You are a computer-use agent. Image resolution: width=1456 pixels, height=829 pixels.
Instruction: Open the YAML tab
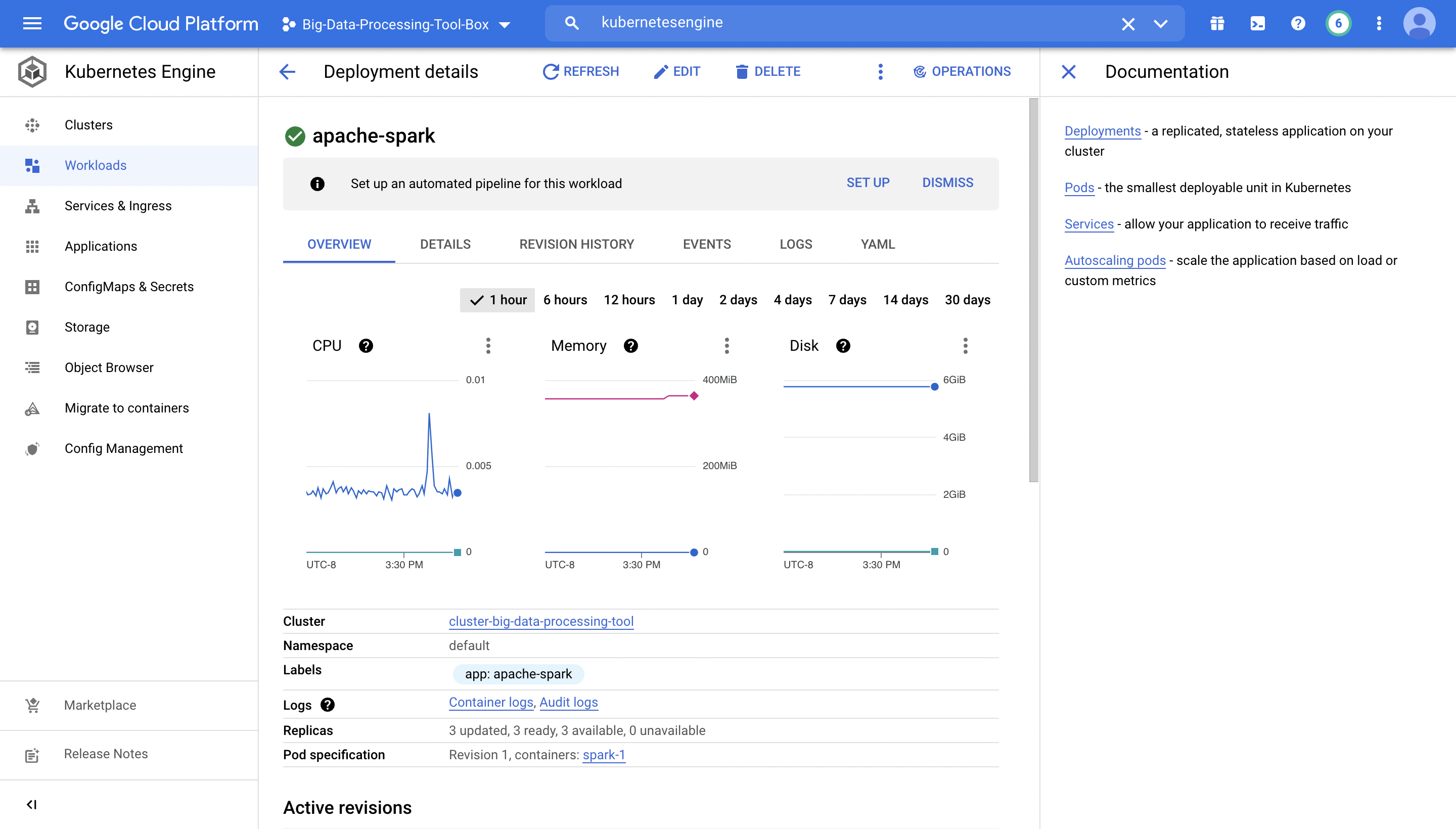pos(877,244)
